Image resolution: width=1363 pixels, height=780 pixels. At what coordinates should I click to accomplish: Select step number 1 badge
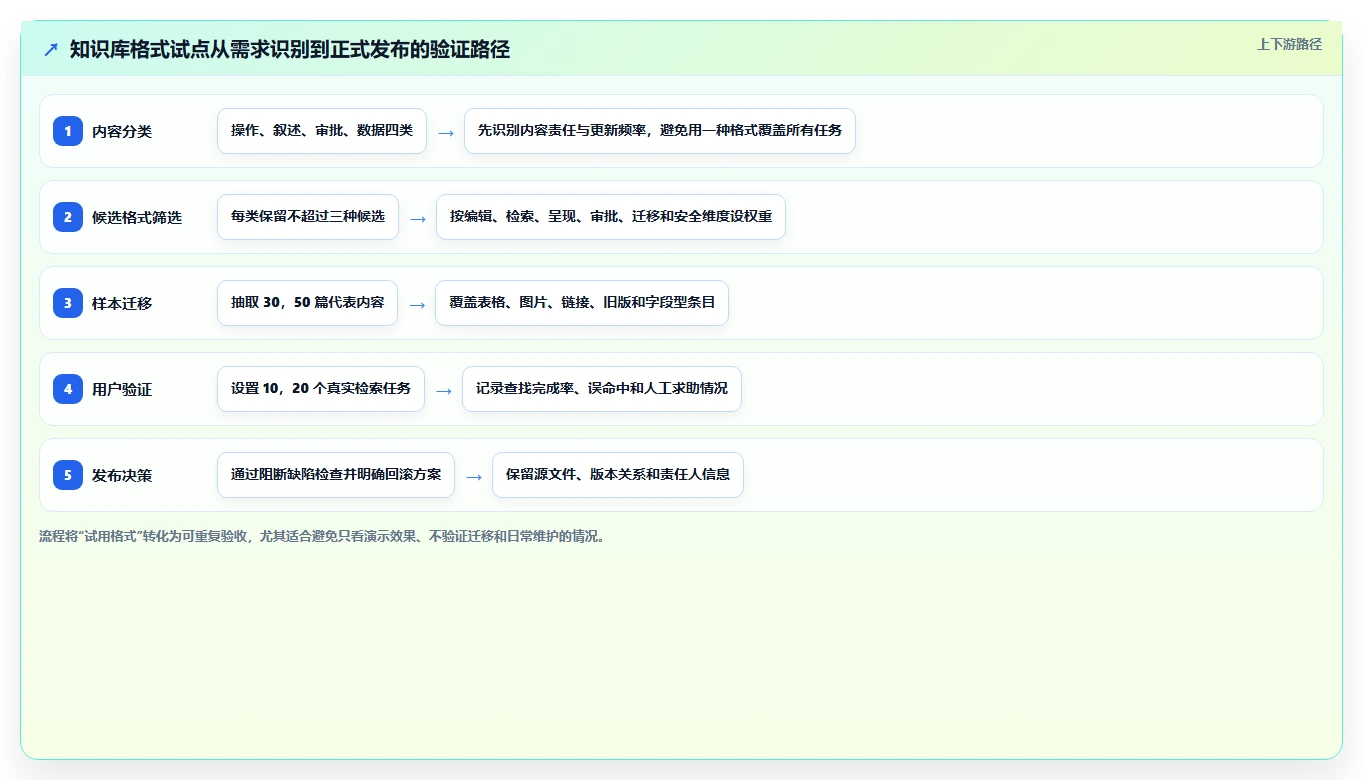(68, 130)
